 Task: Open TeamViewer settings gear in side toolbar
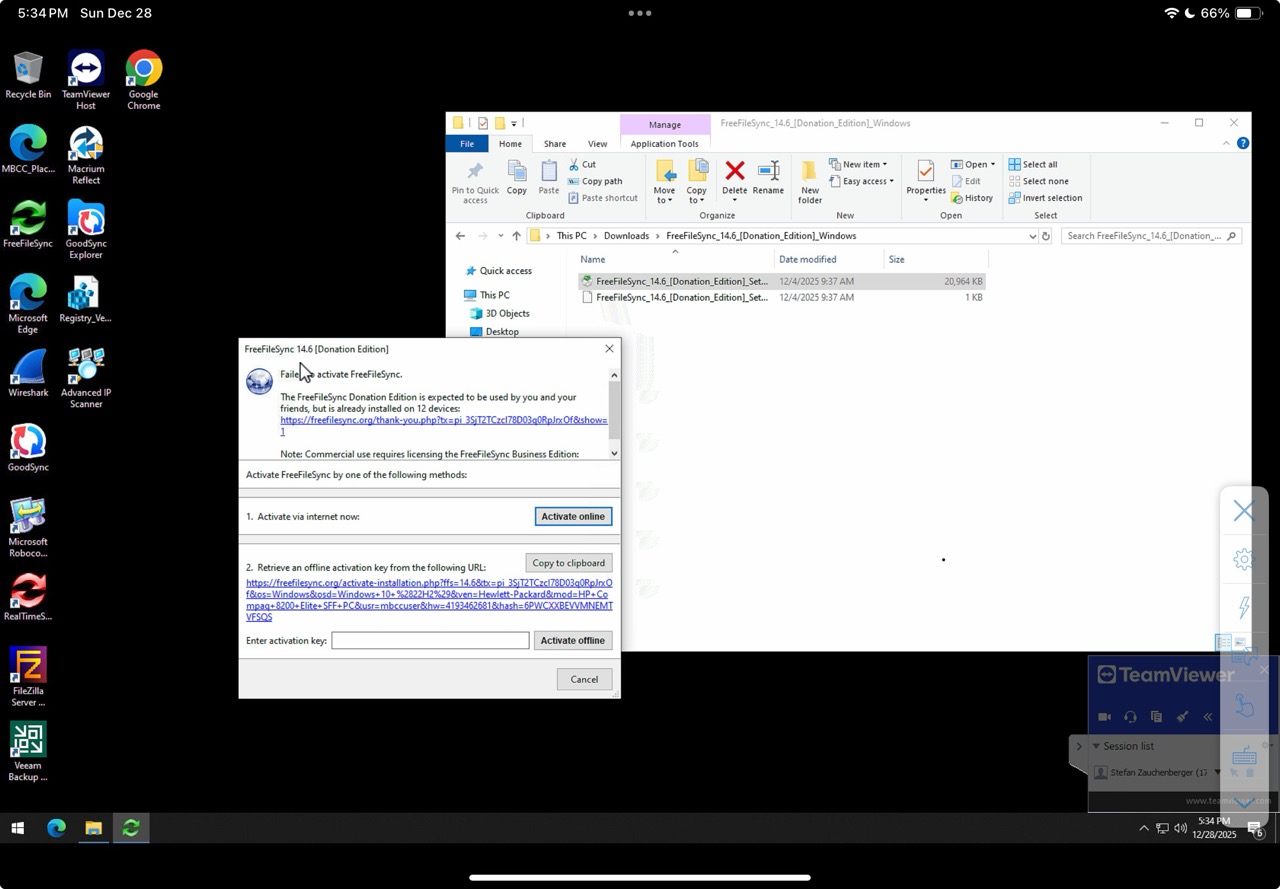pyautogui.click(x=1243, y=559)
